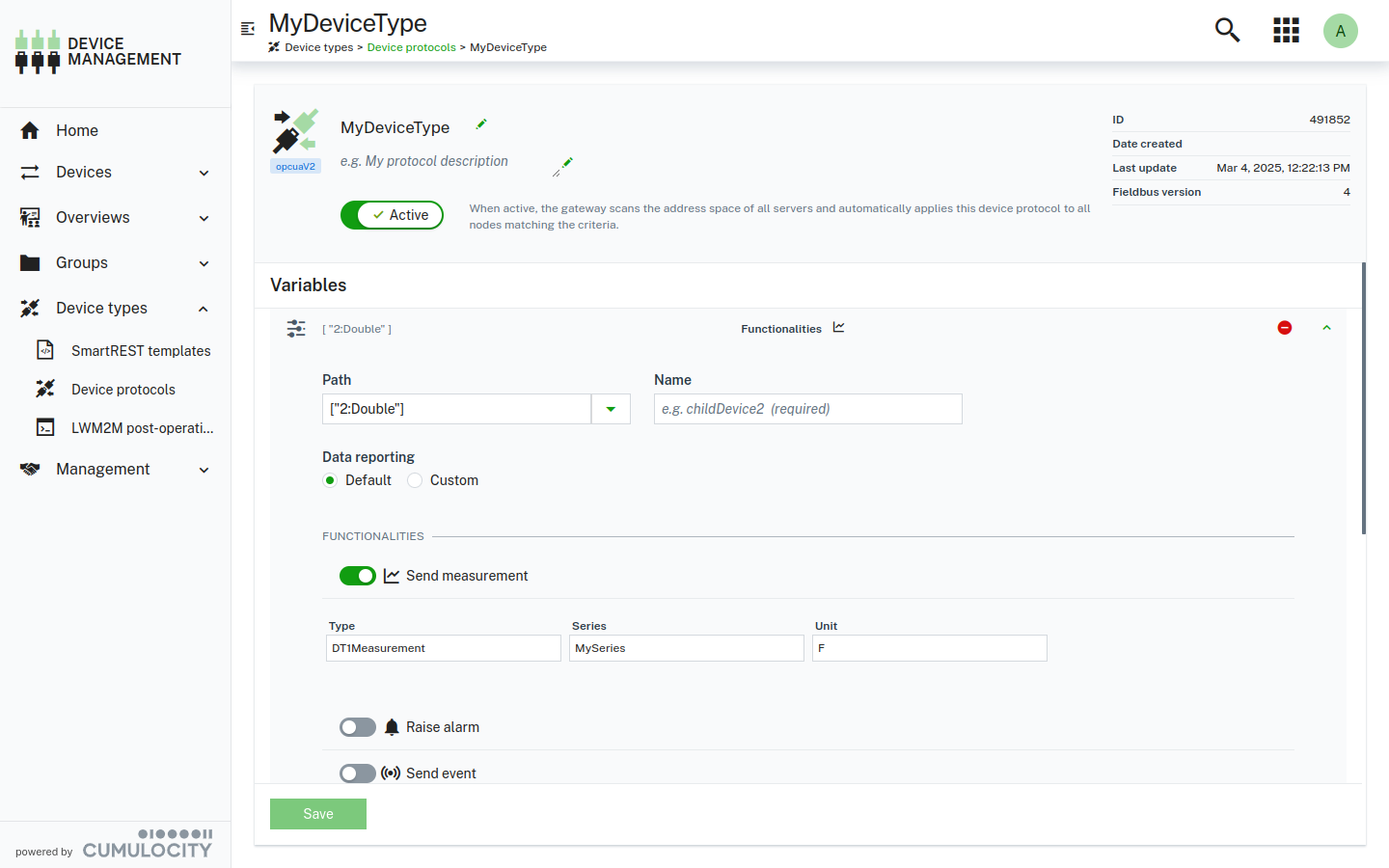Image resolution: width=1389 pixels, height=868 pixels.
Task: Follow Device protocols breadcrumb link
Action: coord(411,47)
